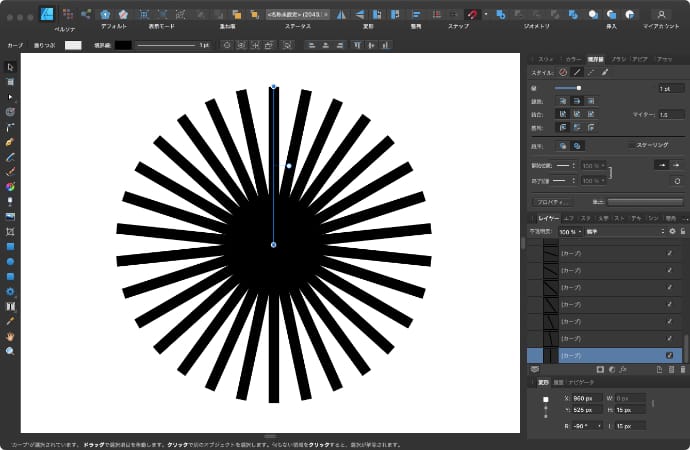This screenshot has height=450, width=690.
Task: Uncheck visibility of the top カーブ layer
Action: pyautogui.click(x=669, y=253)
